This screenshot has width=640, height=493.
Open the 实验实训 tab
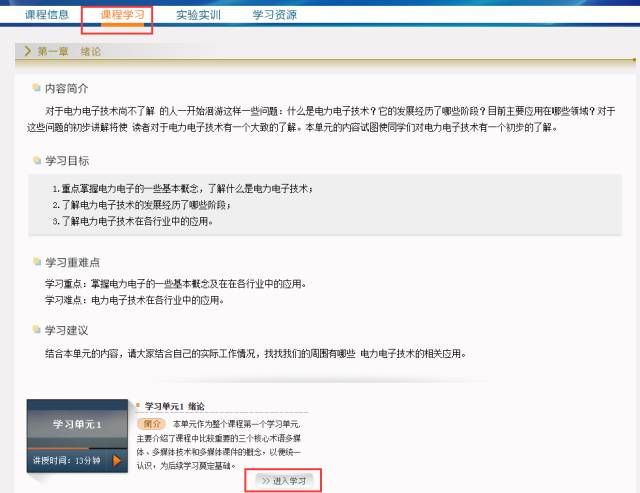point(198,15)
